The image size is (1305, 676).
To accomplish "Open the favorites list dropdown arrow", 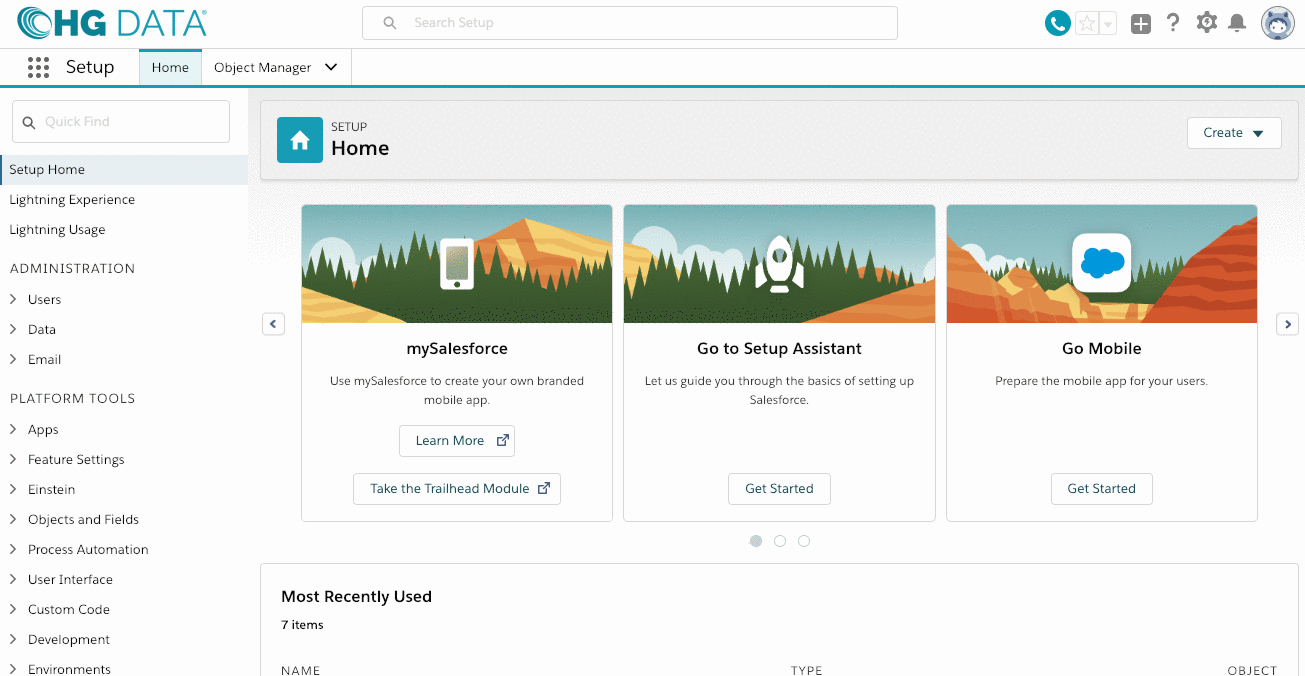I will 1108,24.
